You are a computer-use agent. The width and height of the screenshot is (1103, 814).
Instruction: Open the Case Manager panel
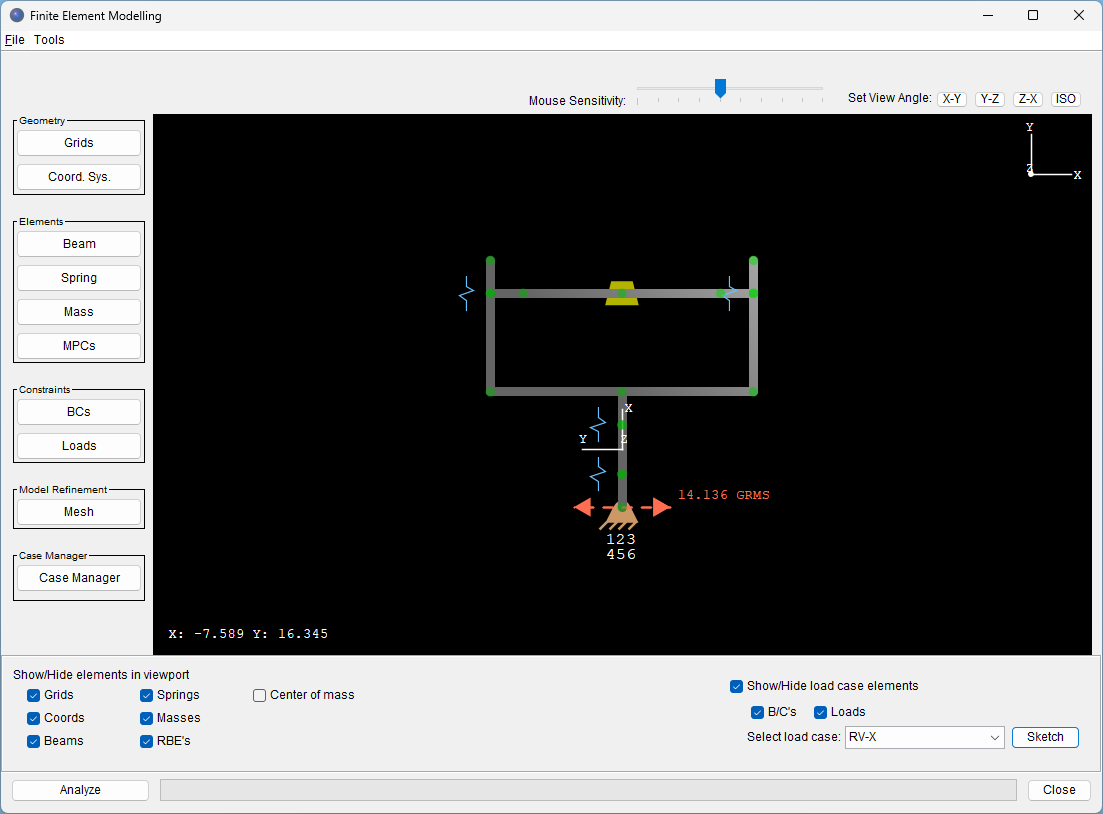pos(78,577)
